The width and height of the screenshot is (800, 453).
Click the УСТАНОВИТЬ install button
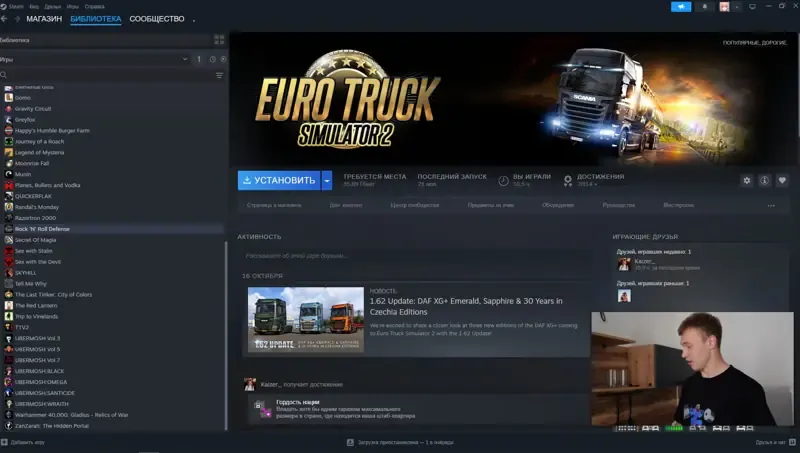pyautogui.click(x=279, y=181)
